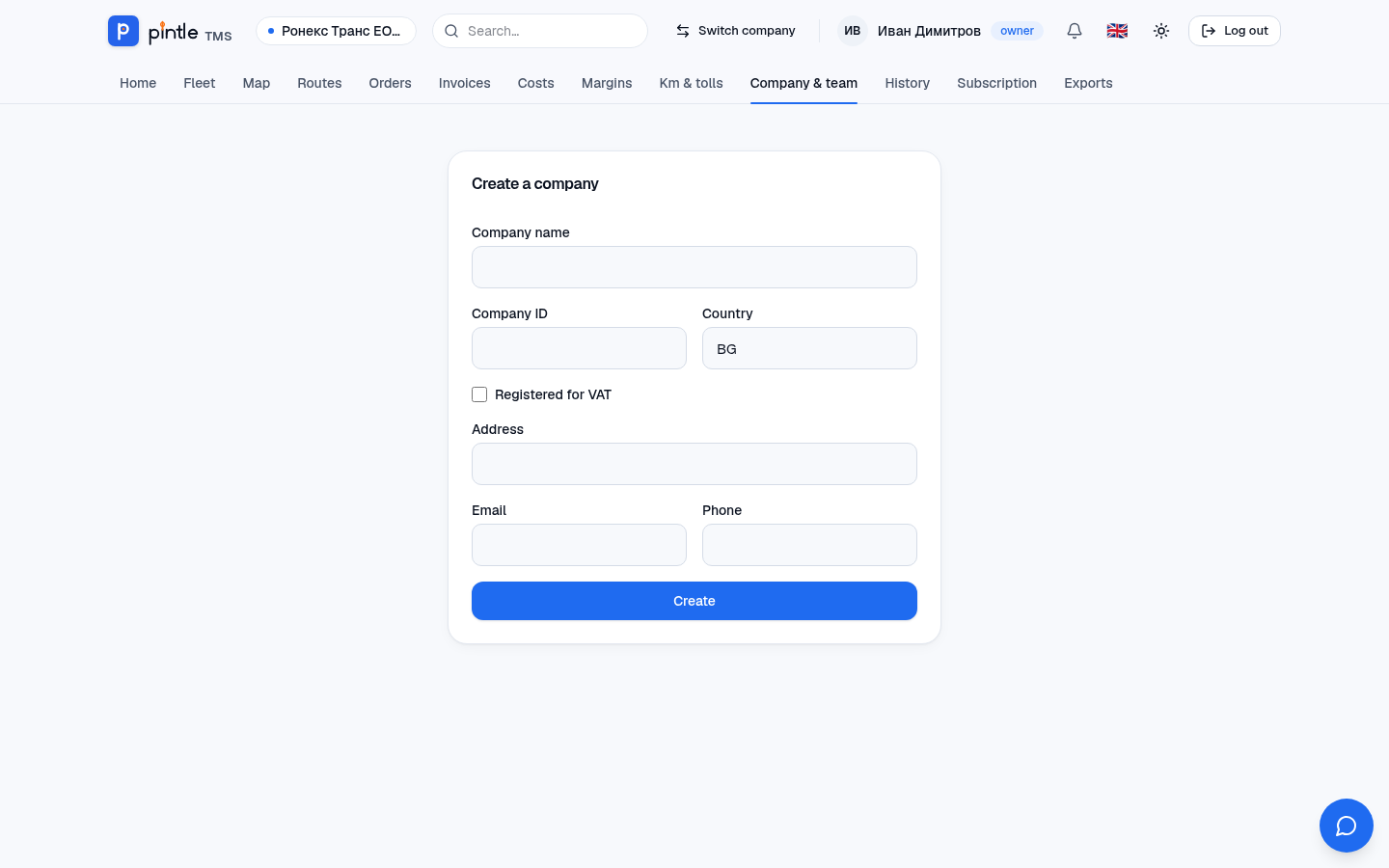Enable the Registered for VAT checkbox
The height and width of the screenshot is (868, 1389).
[479, 394]
